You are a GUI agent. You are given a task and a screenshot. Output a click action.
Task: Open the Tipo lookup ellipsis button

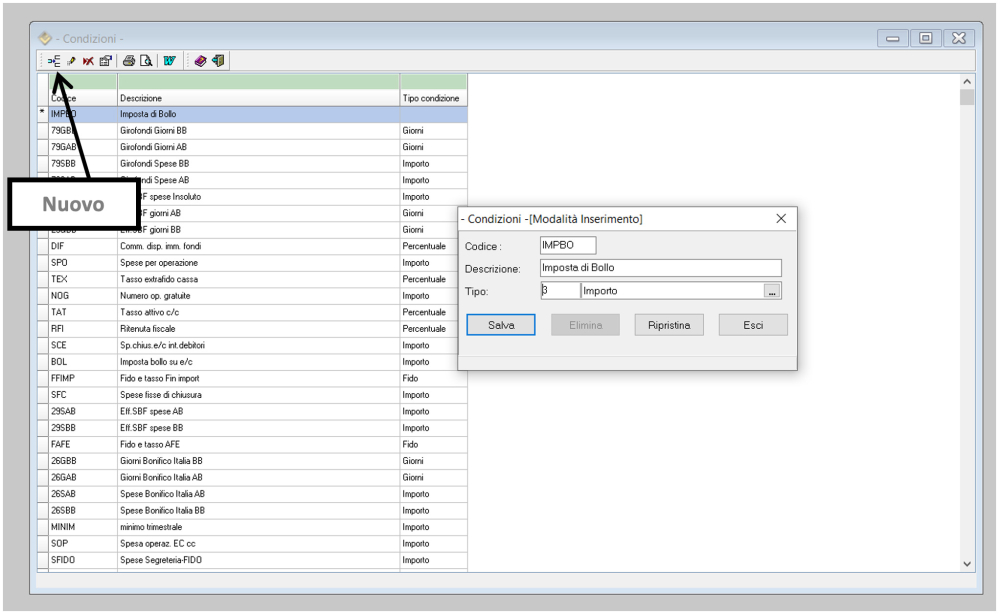coord(771,291)
